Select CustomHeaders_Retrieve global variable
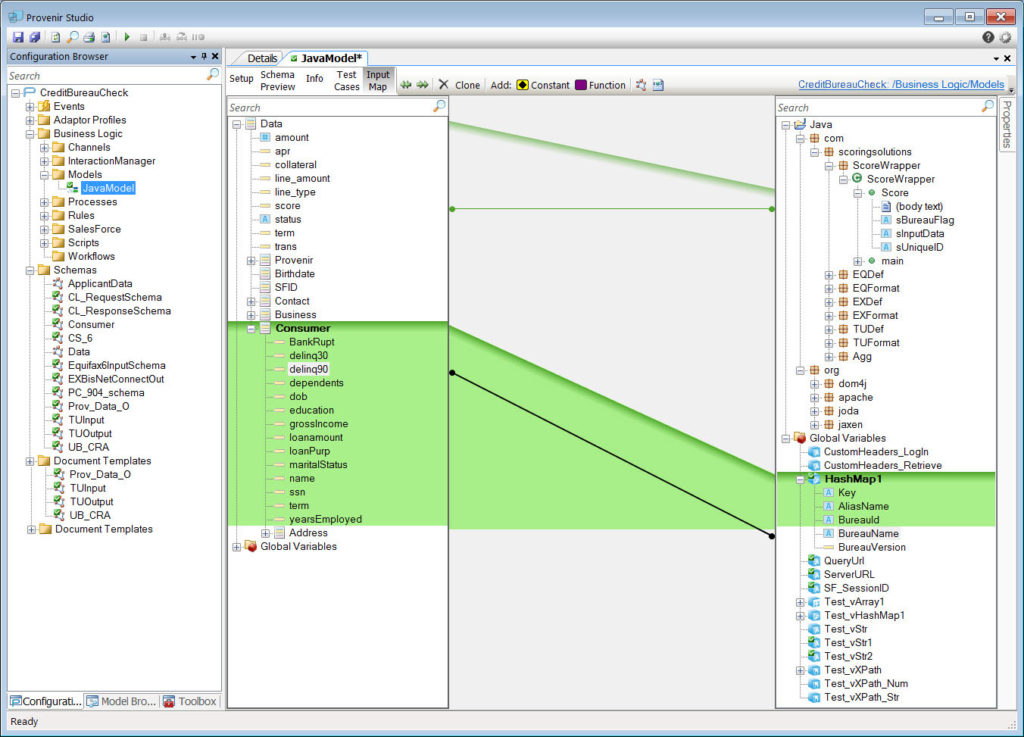The image size is (1024, 737). [x=882, y=465]
